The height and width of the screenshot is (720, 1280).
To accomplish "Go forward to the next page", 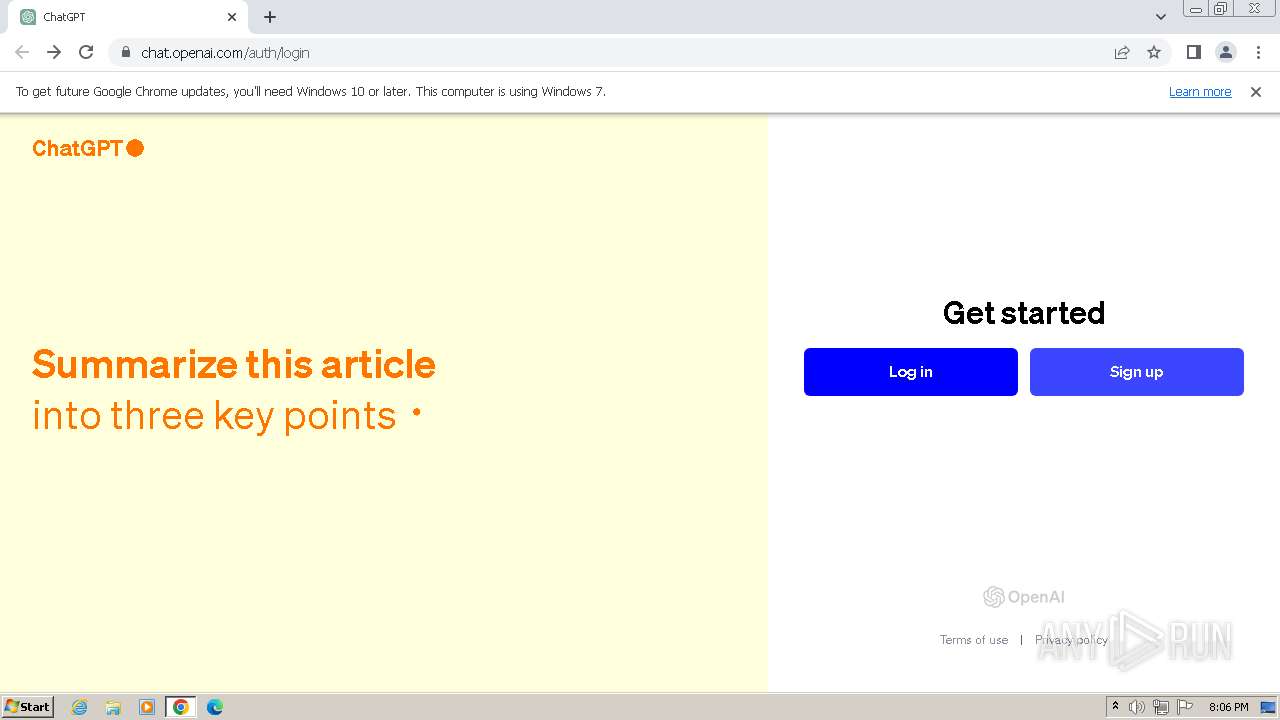I will pos(54,52).
